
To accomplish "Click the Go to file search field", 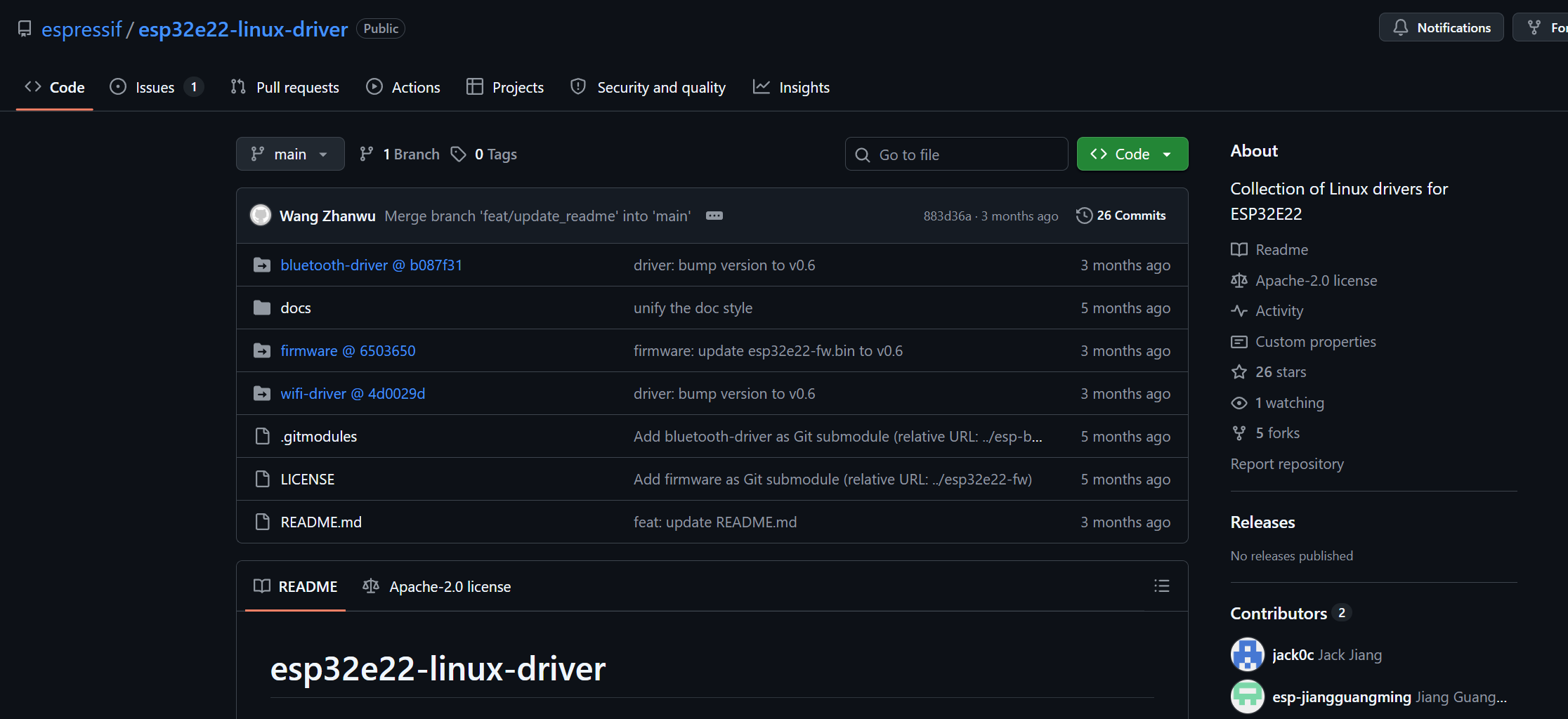I will click(x=957, y=154).
